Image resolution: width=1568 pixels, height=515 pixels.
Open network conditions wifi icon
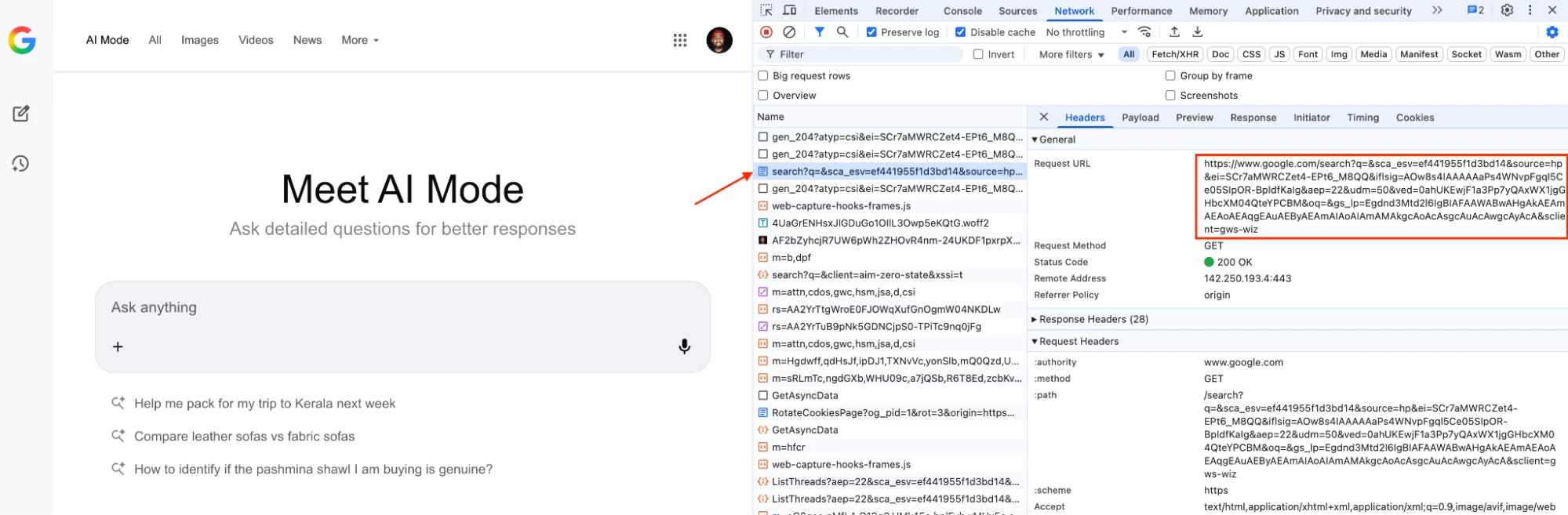coord(1145,32)
